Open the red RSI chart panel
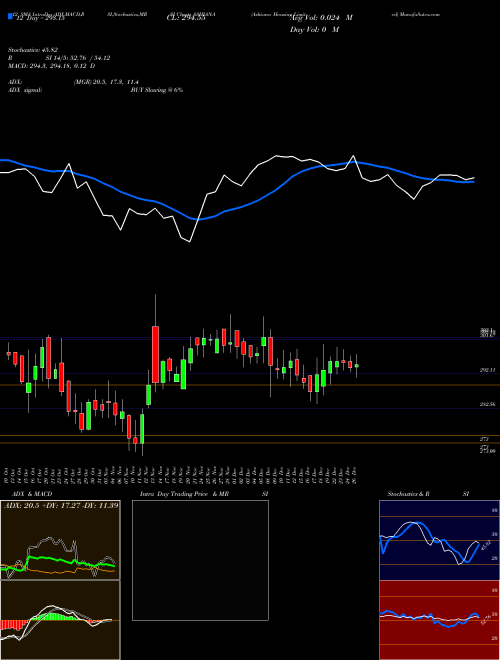 coord(439,620)
